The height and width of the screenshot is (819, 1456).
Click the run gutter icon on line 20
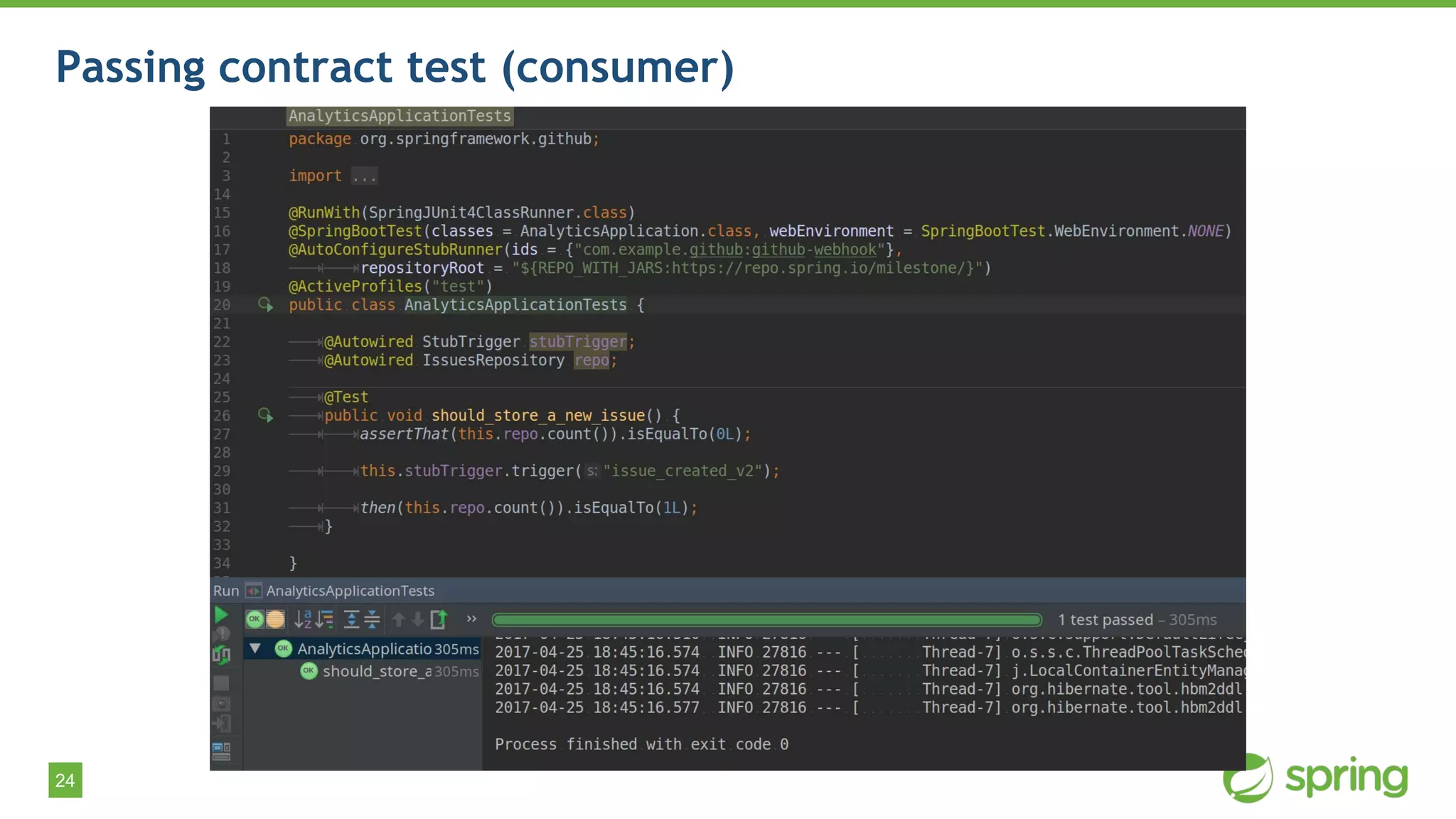[265, 305]
